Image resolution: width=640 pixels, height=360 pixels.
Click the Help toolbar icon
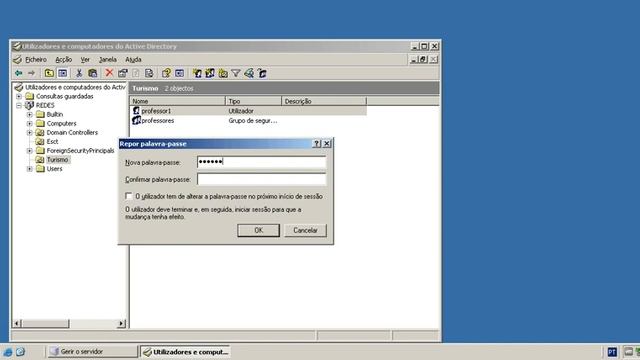tap(166, 73)
